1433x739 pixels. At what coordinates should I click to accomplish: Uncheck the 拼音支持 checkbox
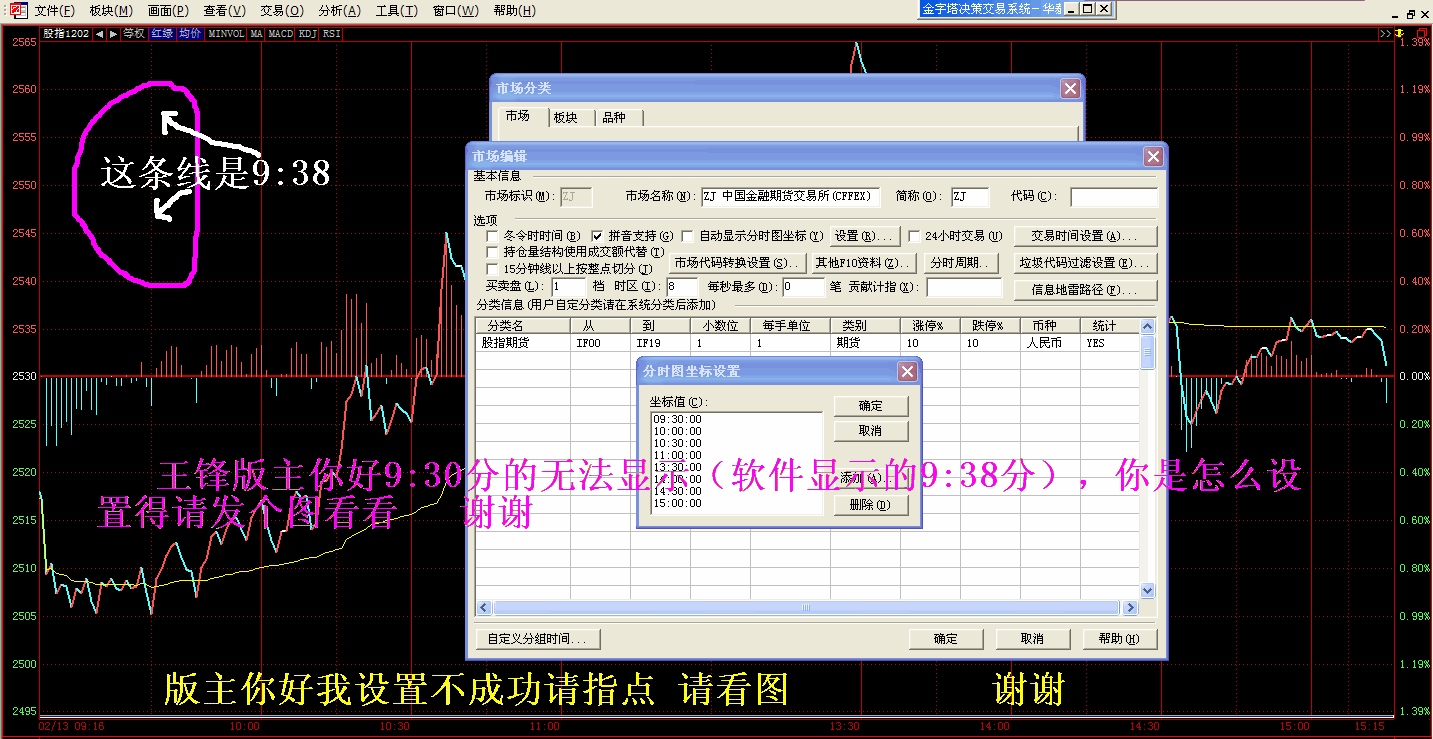coord(598,237)
